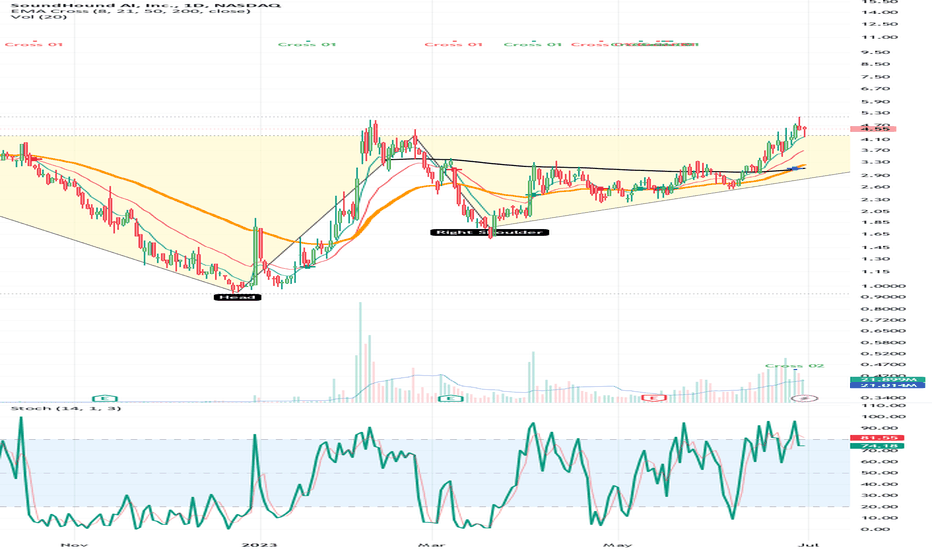Click the green 74.18 stochastic value label
This screenshot has height=550, width=932.
coord(877,445)
